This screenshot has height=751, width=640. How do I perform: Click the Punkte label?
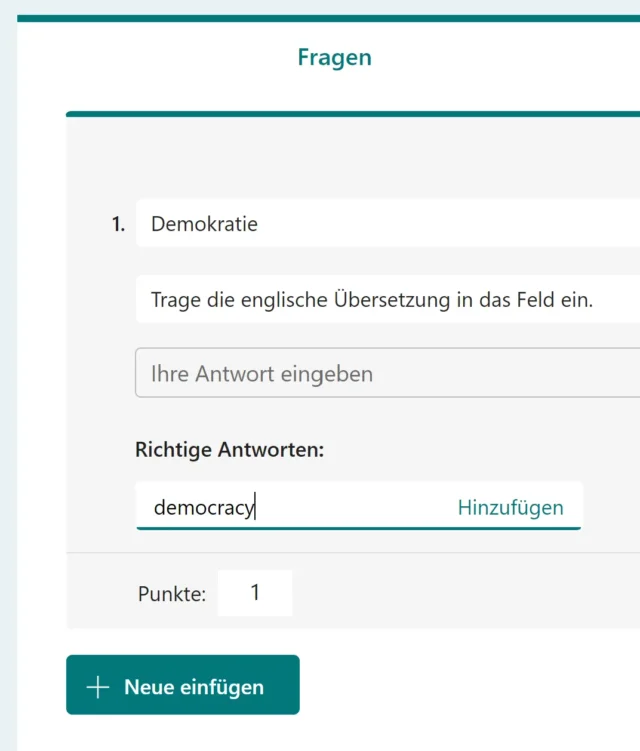click(x=171, y=594)
